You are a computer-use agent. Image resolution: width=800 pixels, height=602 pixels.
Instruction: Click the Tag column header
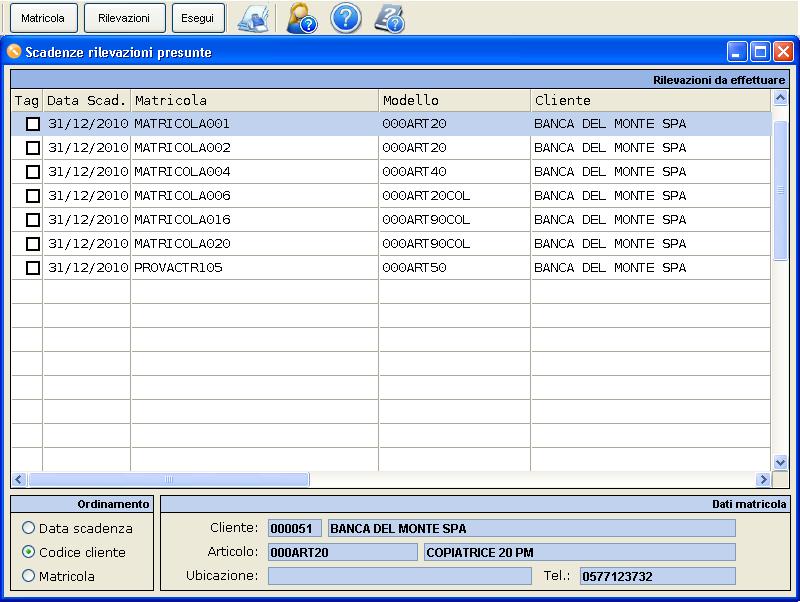tap(27, 101)
